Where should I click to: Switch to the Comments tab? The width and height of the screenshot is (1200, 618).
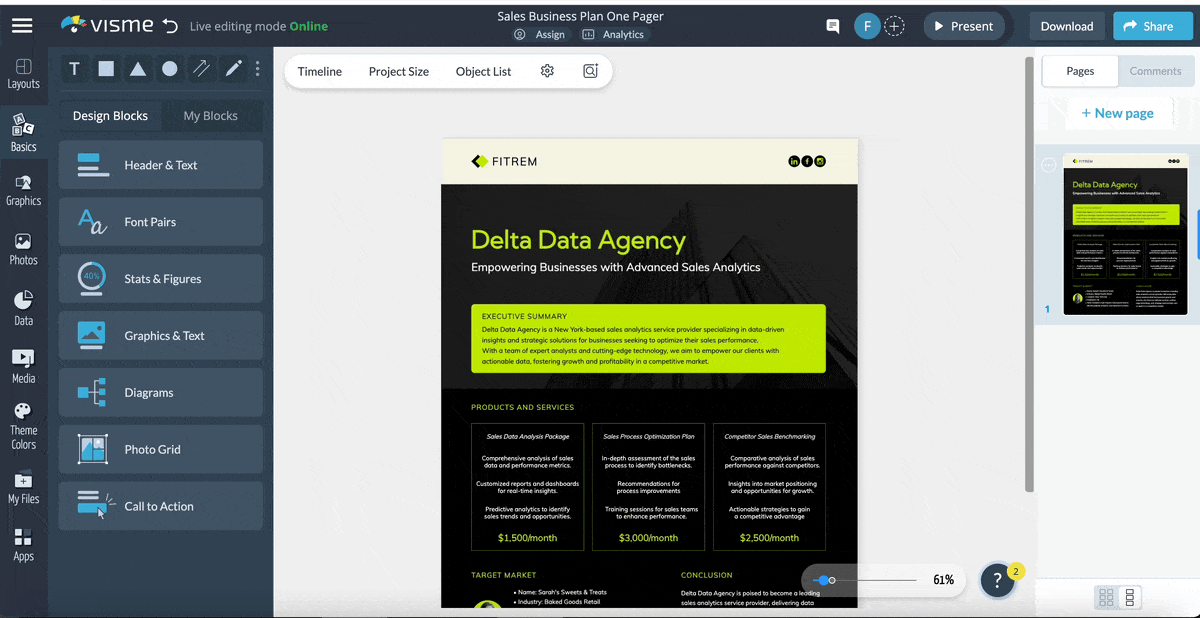coord(1155,71)
